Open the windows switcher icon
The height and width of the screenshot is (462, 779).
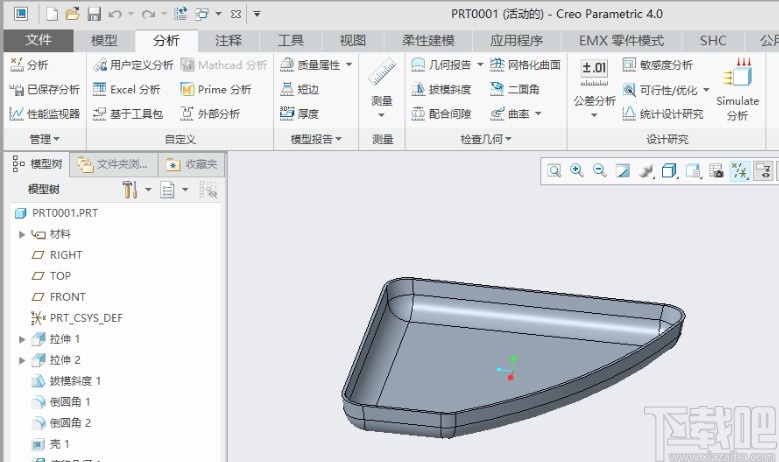pos(202,14)
